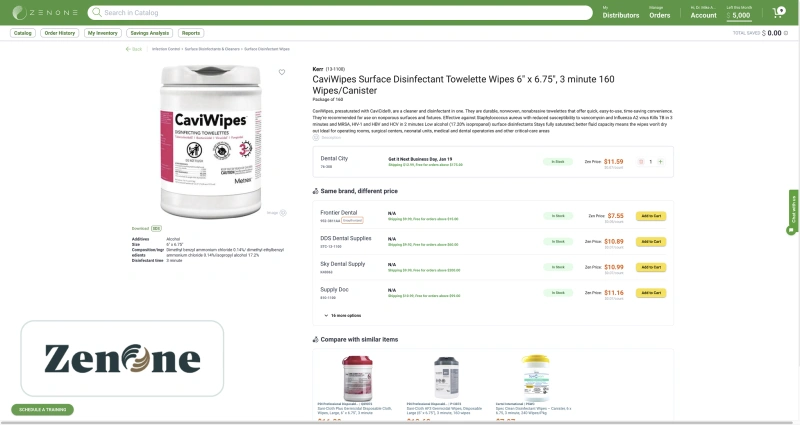This screenshot has height=425, width=800.
Task: Expand the product Description toggle
Action: (x=327, y=138)
